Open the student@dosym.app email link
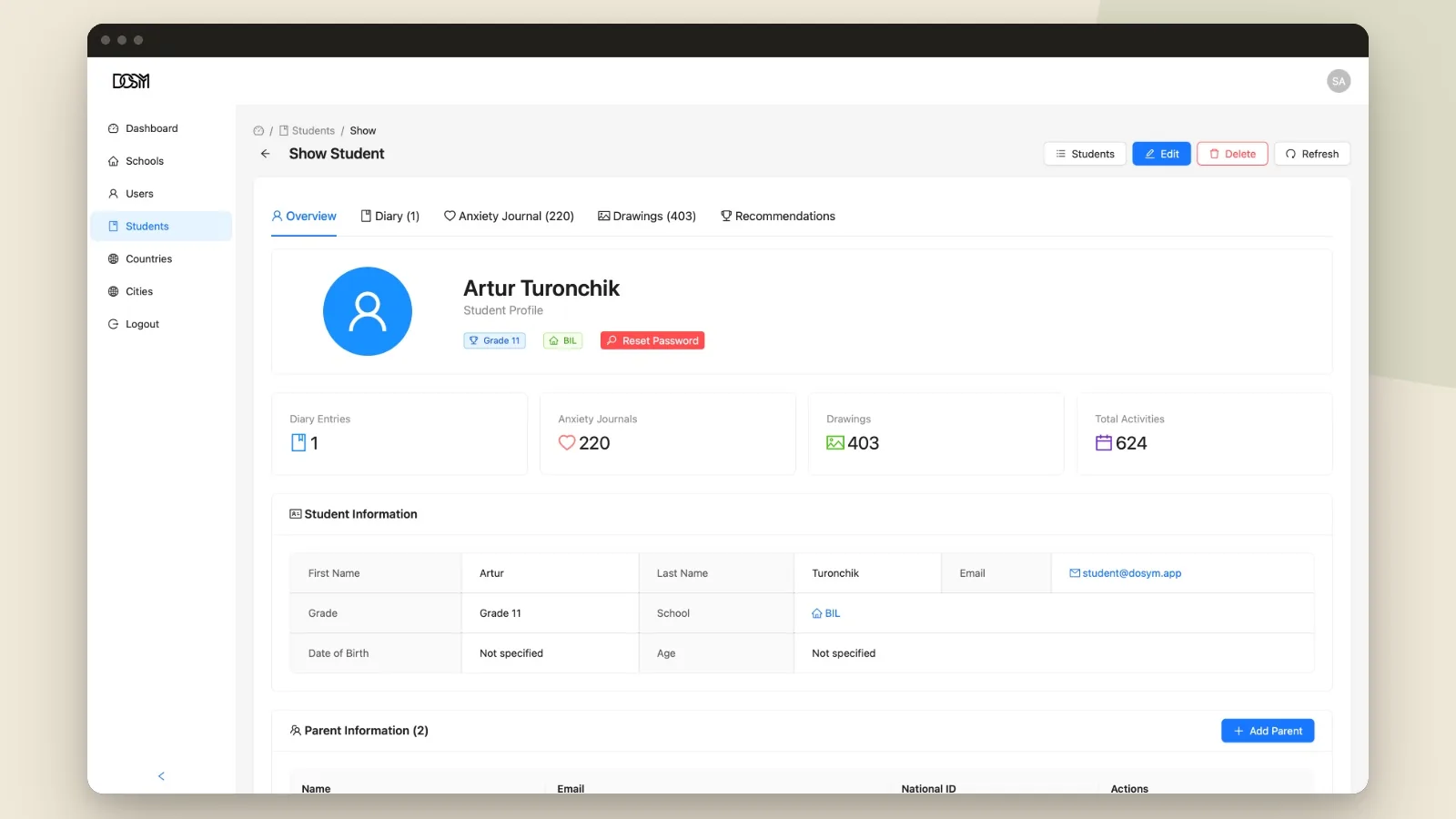This screenshot has height=819, width=1456. 1126,573
